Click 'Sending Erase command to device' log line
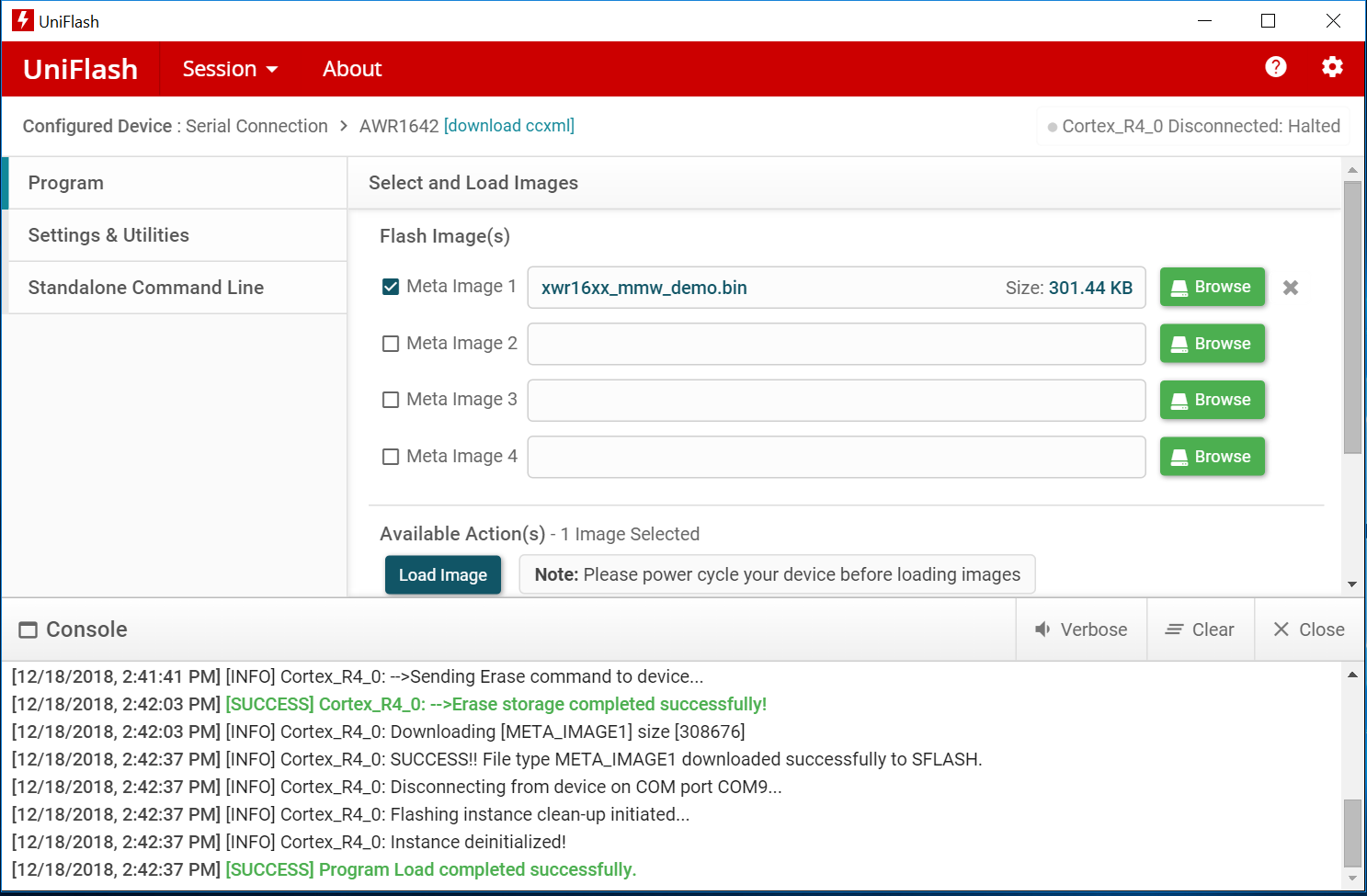Image resolution: width=1367 pixels, height=896 pixels. point(358,676)
